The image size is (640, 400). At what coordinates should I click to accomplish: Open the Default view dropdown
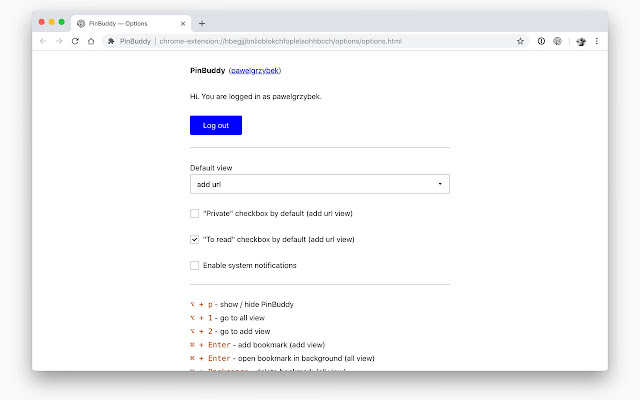(x=319, y=184)
